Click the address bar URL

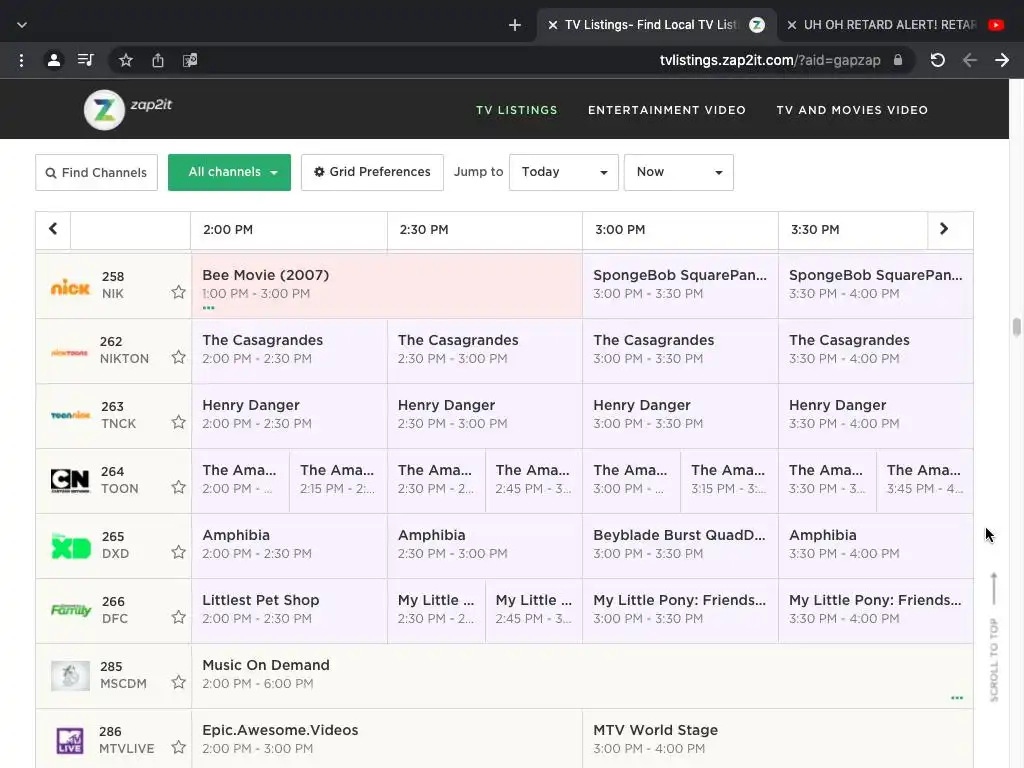770,61
